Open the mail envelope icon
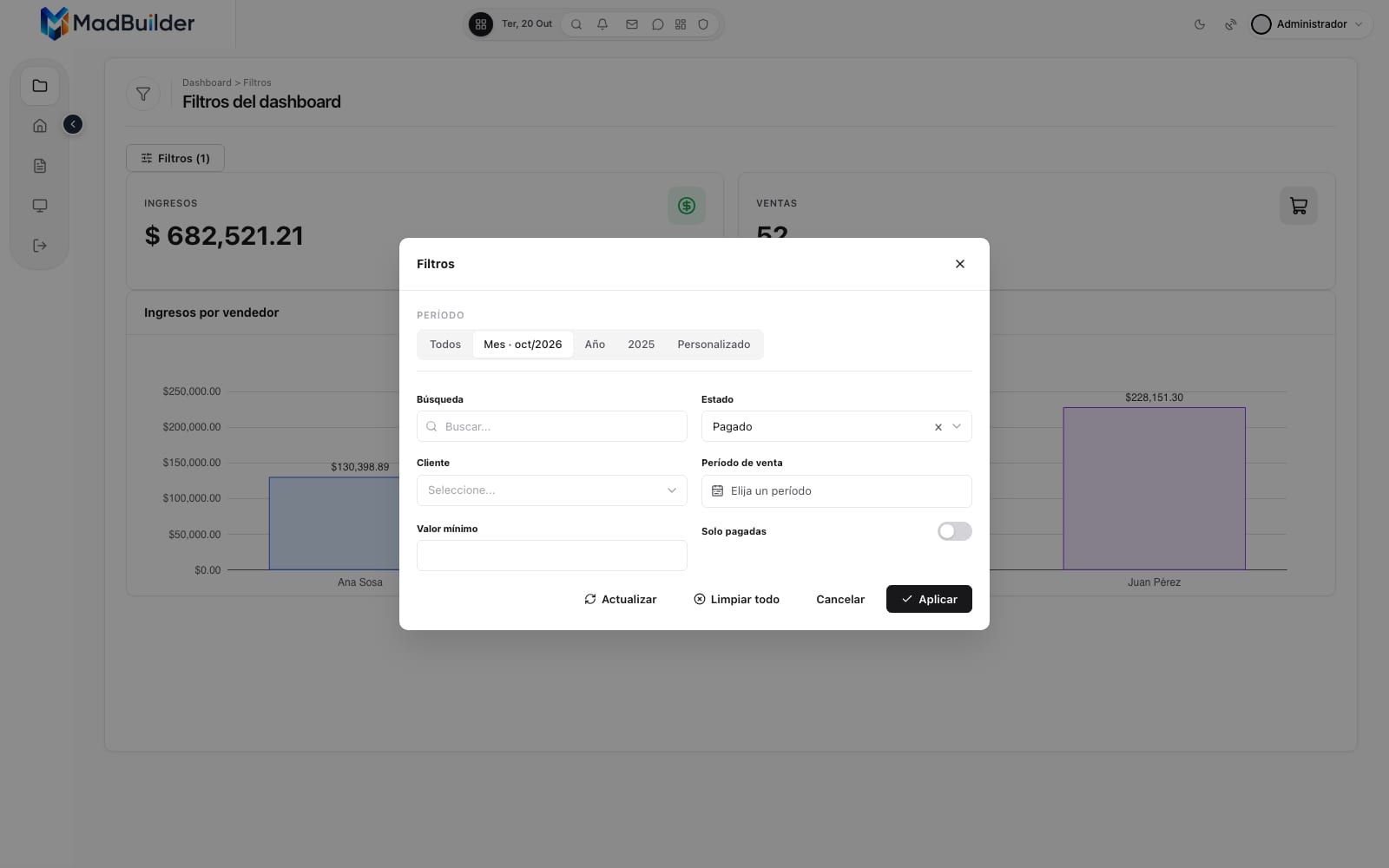The height and width of the screenshot is (868, 1389). [632, 24]
